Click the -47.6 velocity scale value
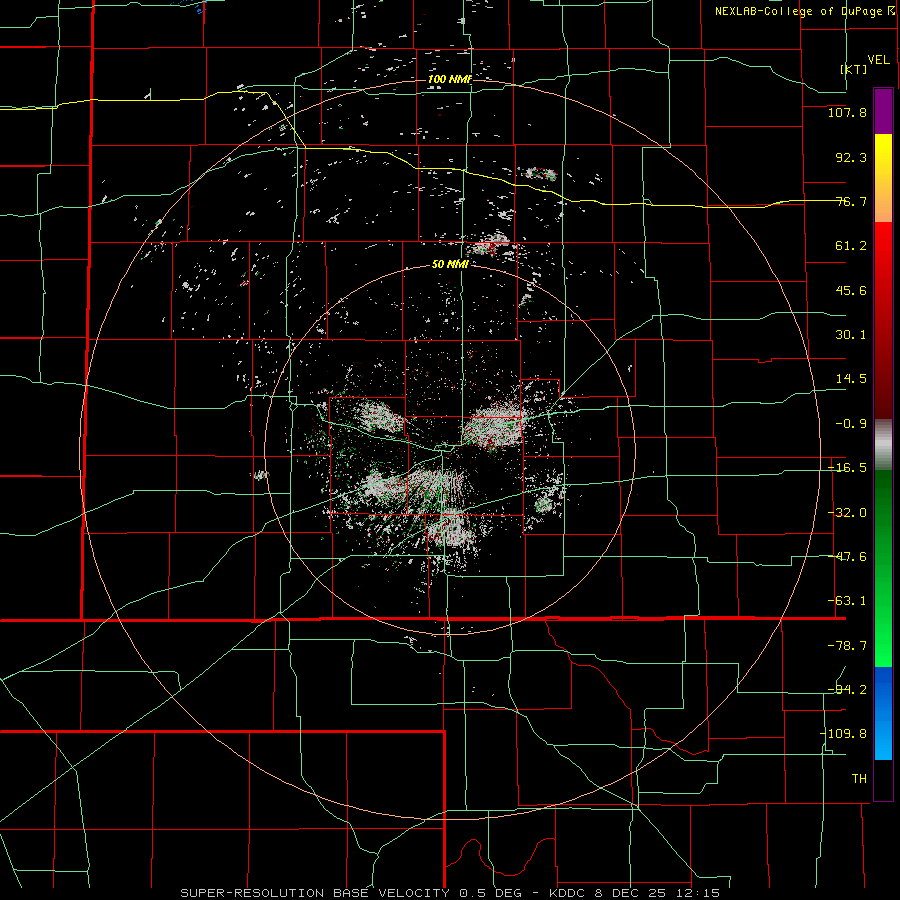The image size is (900, 900). [847, 557]
